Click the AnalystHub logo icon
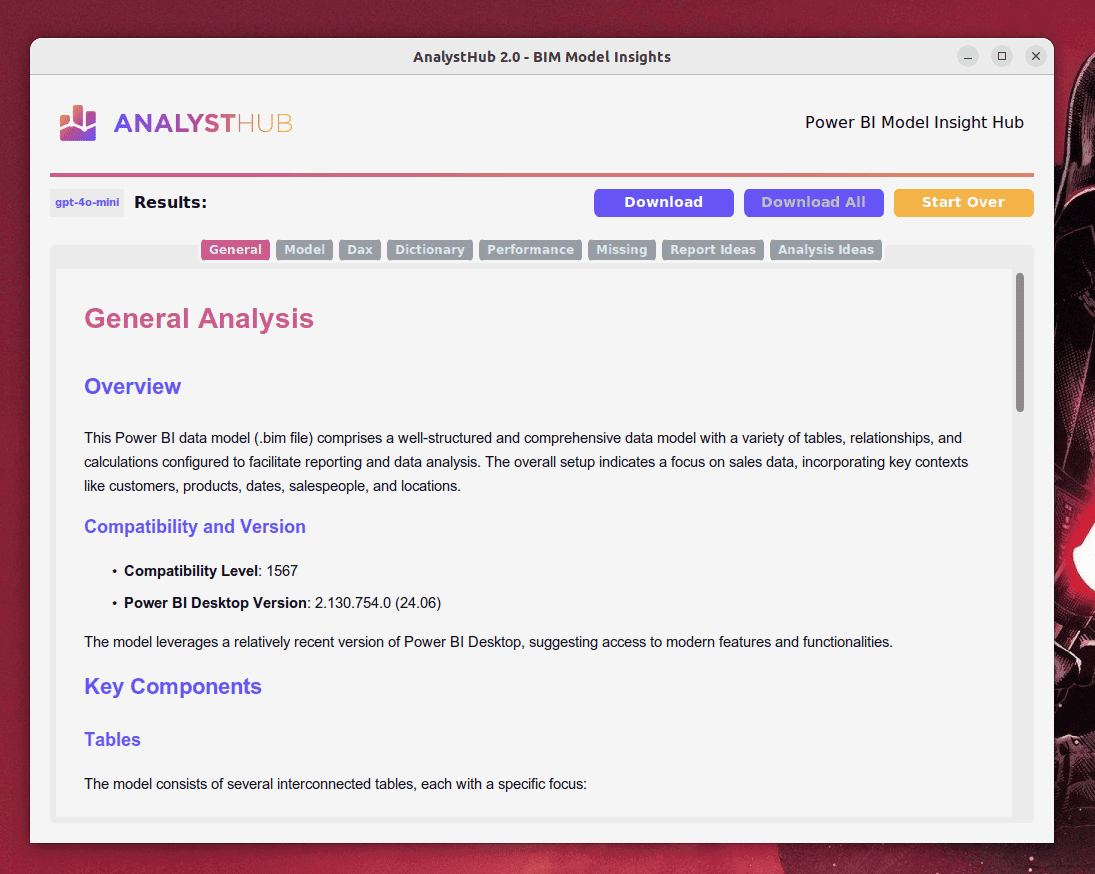The height and width of the screenshot is (874, 1095). pos(78,123)
